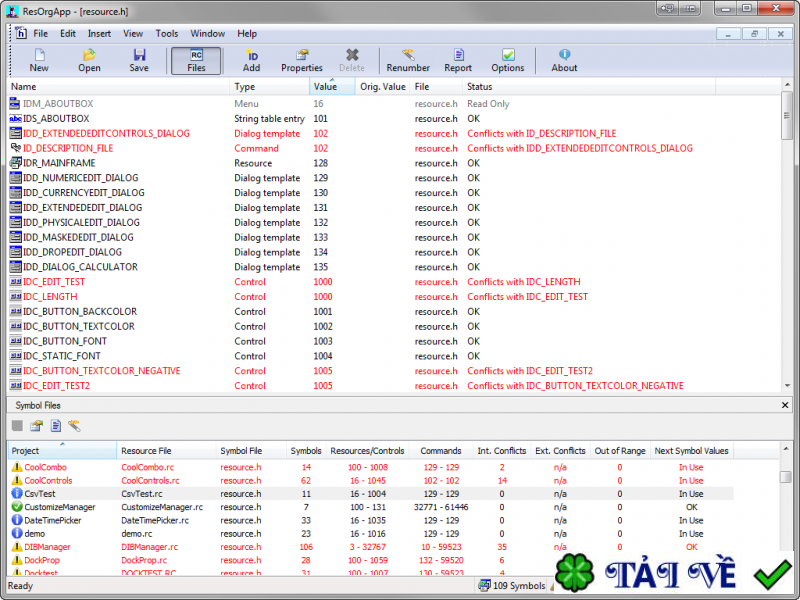800x600 pixels.
Task: Save using the Save toolbar icon
Action: coord(139,60)
